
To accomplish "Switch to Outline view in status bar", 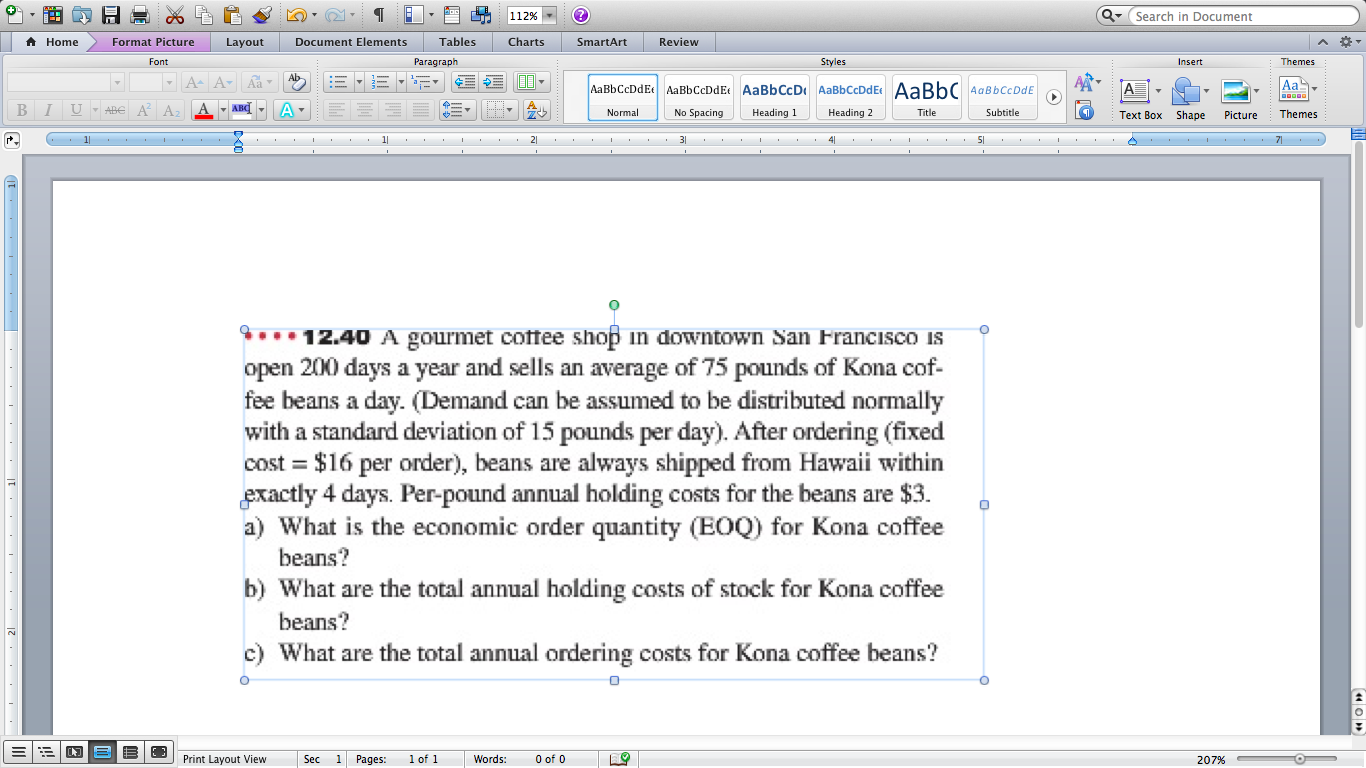I will (46, 752).
